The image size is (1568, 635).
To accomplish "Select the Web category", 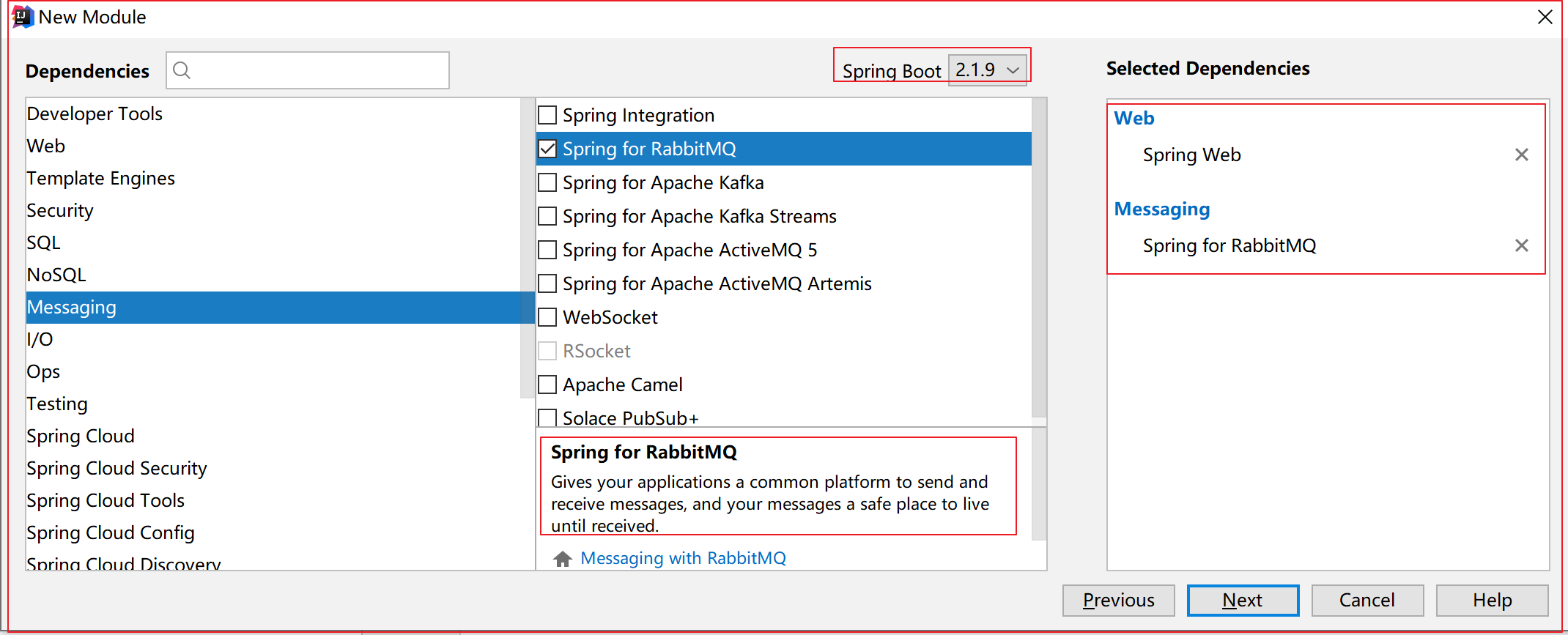I will click(x=273, y=146).
